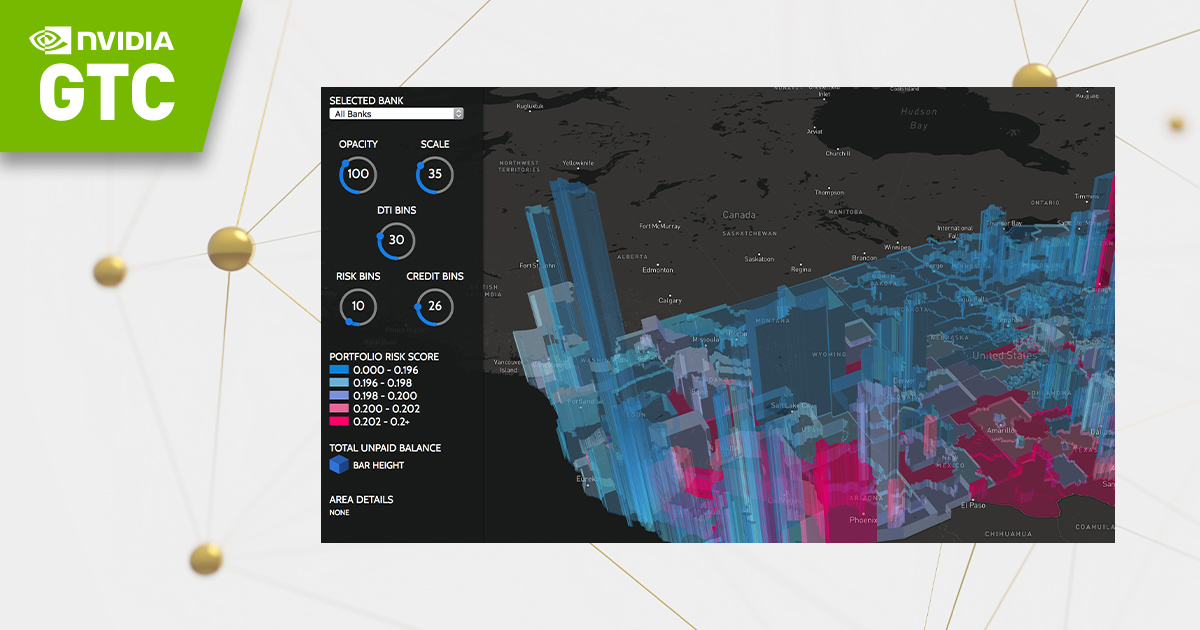Click the blue Bar Height cube icon
Image resolution: width=1200 pixels, height=630 pixels.
[338, 465]
